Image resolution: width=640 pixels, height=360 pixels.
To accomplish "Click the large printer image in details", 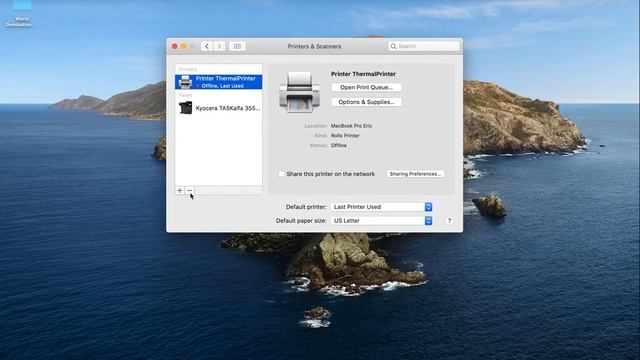I will (300, 92).
